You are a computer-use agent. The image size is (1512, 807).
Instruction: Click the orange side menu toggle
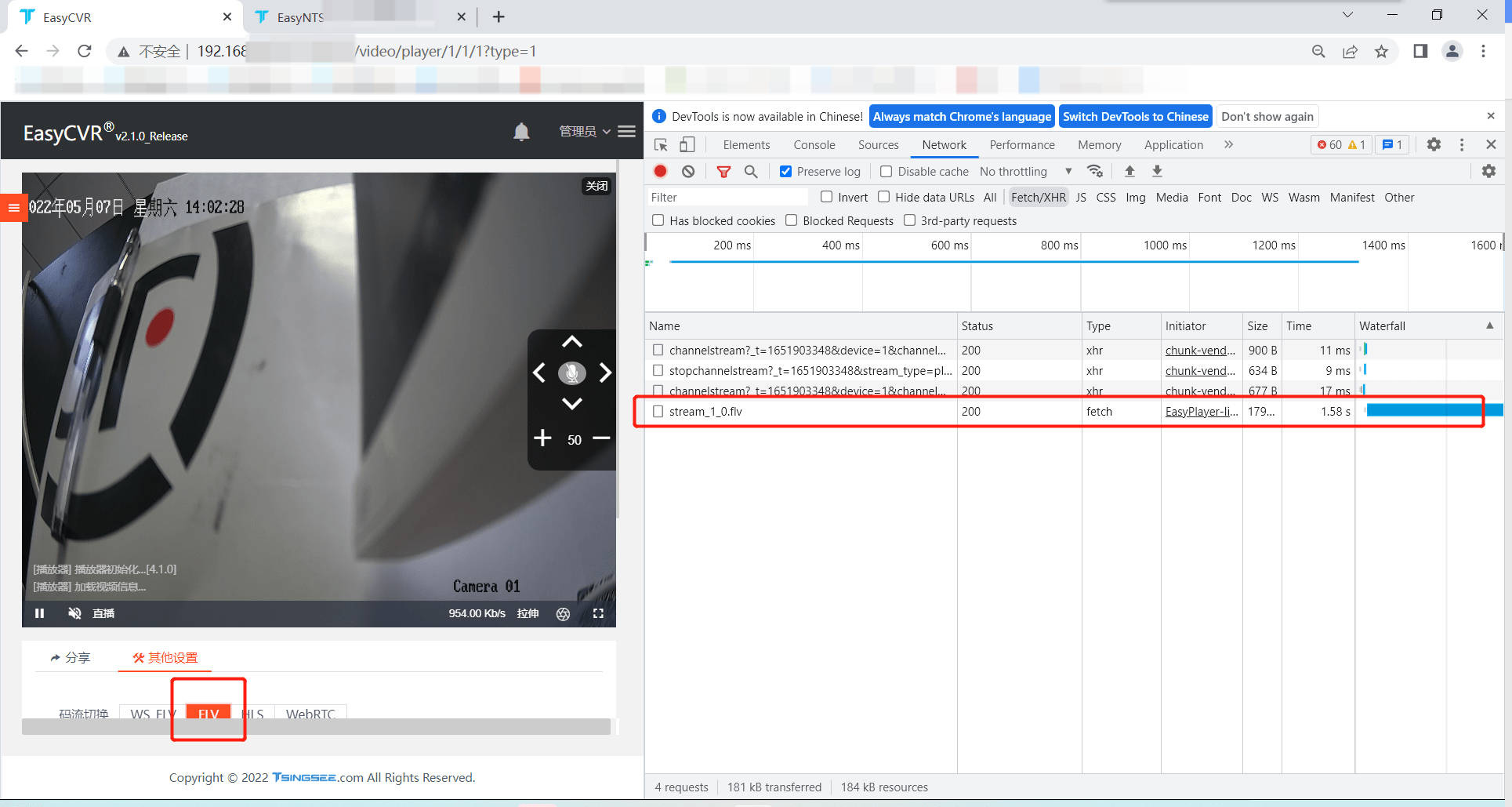coord(13,208)
